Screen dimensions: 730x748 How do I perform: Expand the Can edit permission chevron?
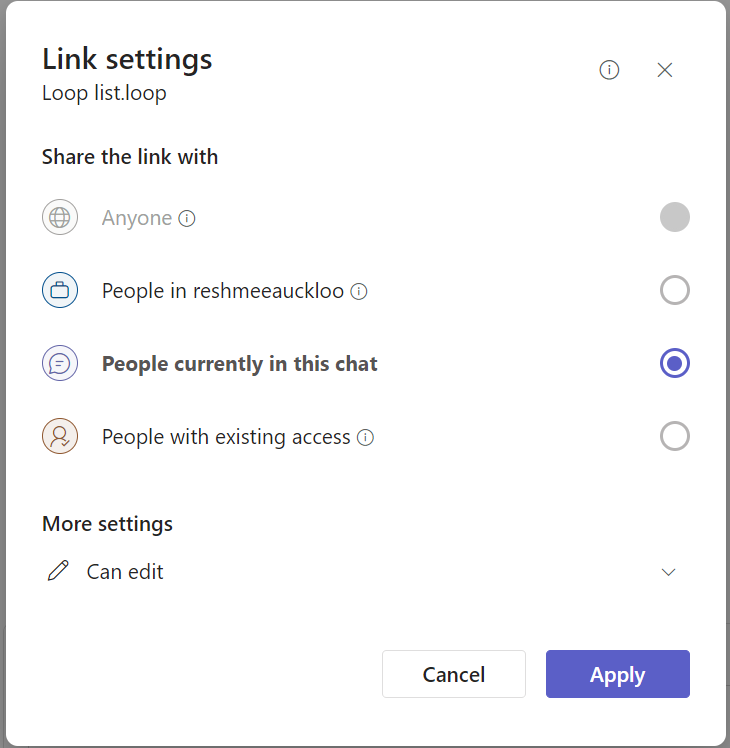point(669,572)
